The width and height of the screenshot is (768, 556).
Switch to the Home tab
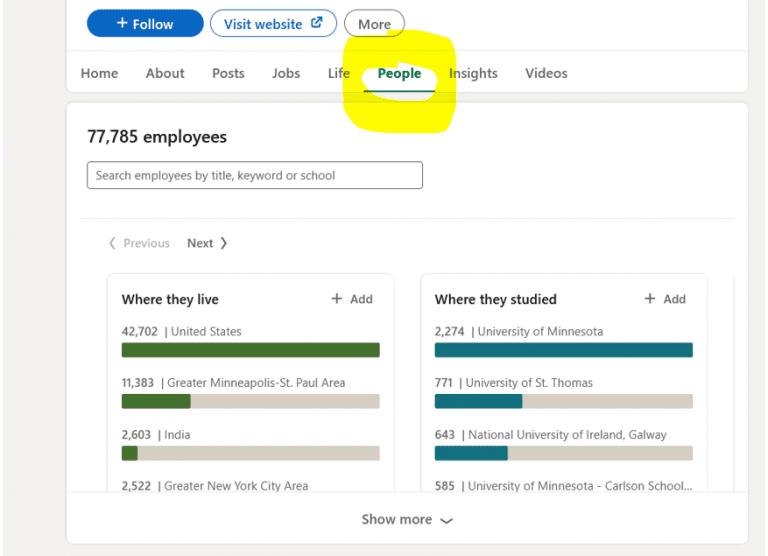click(x=99, y=73)
